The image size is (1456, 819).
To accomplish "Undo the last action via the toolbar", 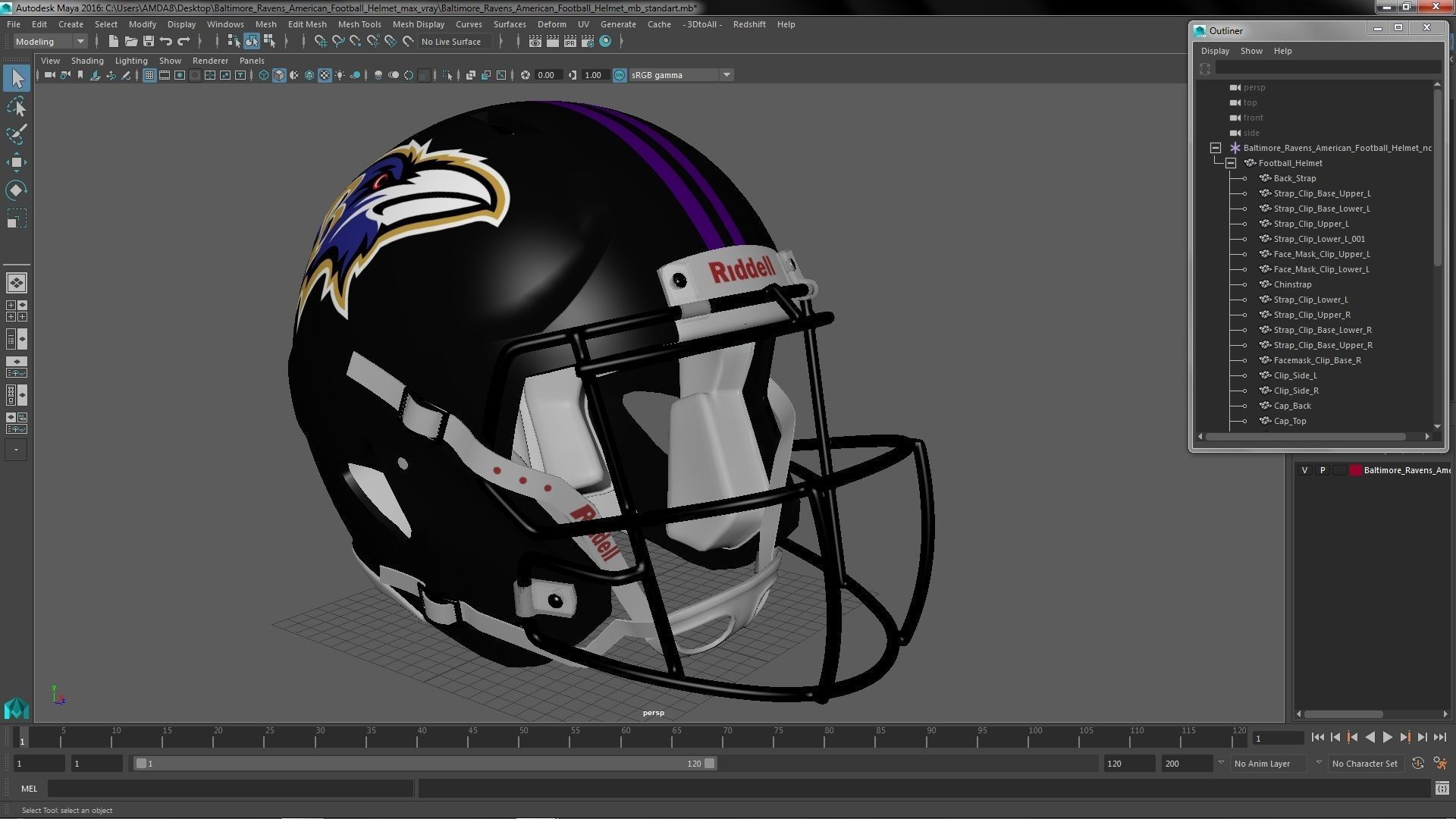I will (x=166, y=41).
